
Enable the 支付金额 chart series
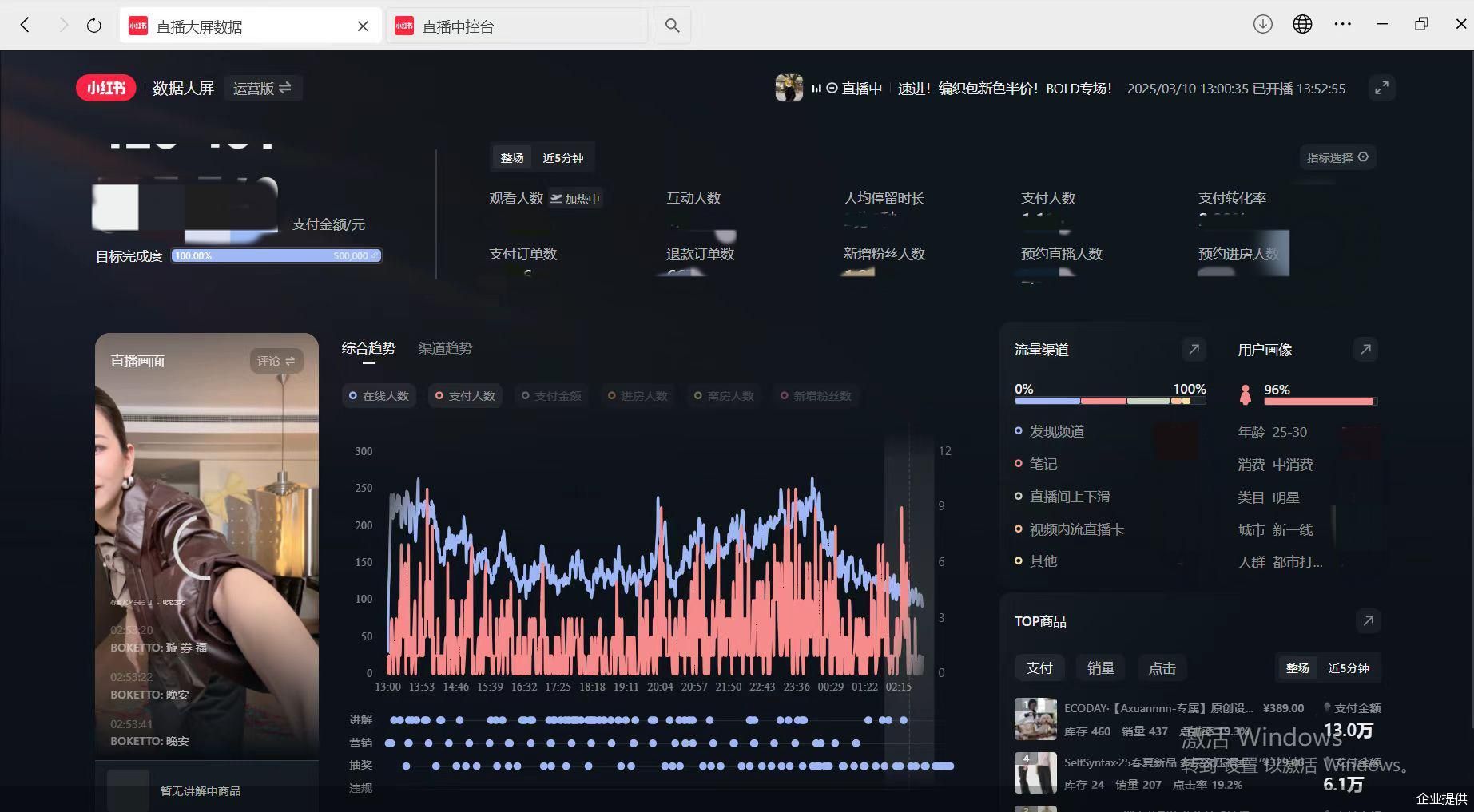(551, 396)
